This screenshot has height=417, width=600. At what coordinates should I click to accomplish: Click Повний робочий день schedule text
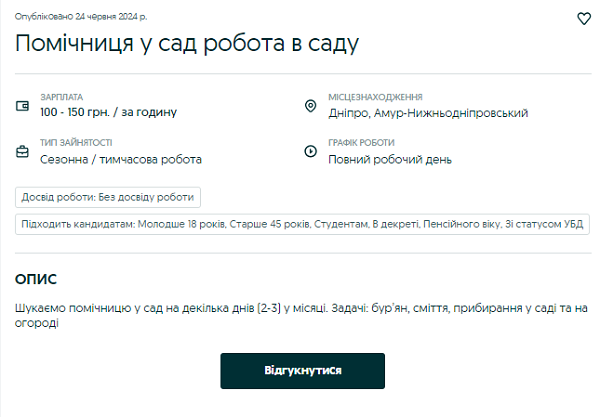click(x=390, y=159)
